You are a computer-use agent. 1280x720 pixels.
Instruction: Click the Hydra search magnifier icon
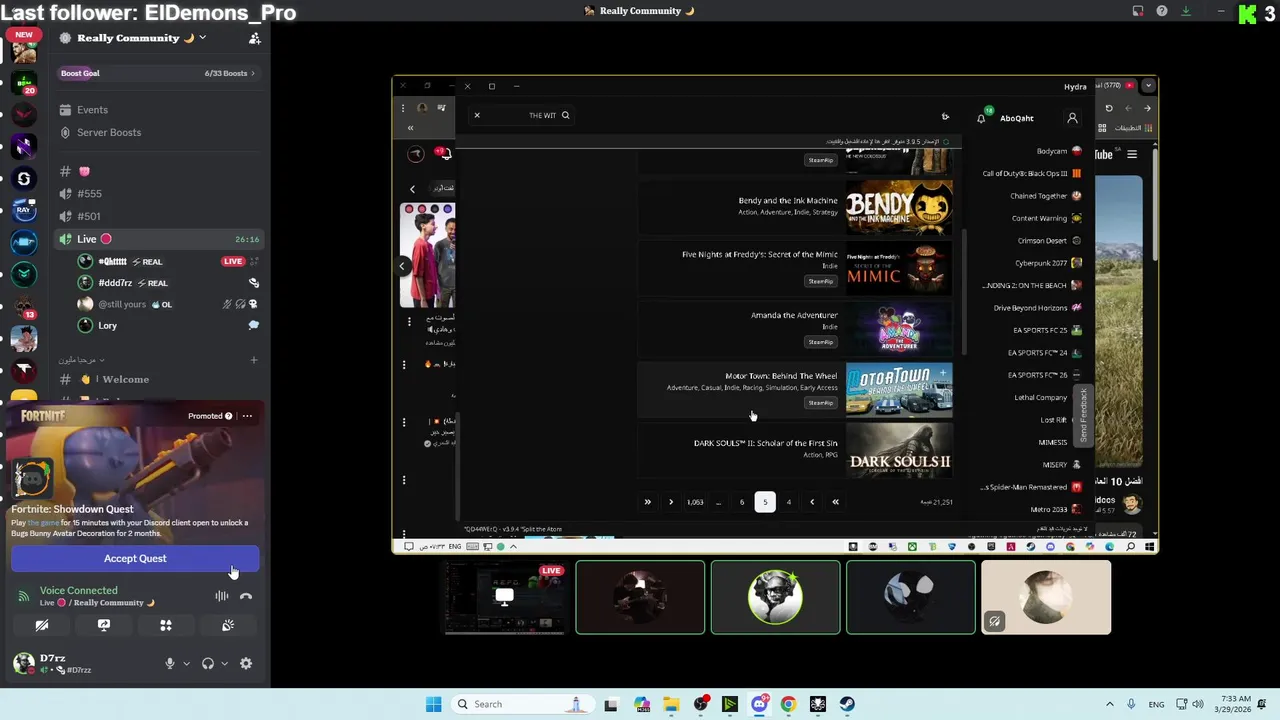tap(565, 115)
